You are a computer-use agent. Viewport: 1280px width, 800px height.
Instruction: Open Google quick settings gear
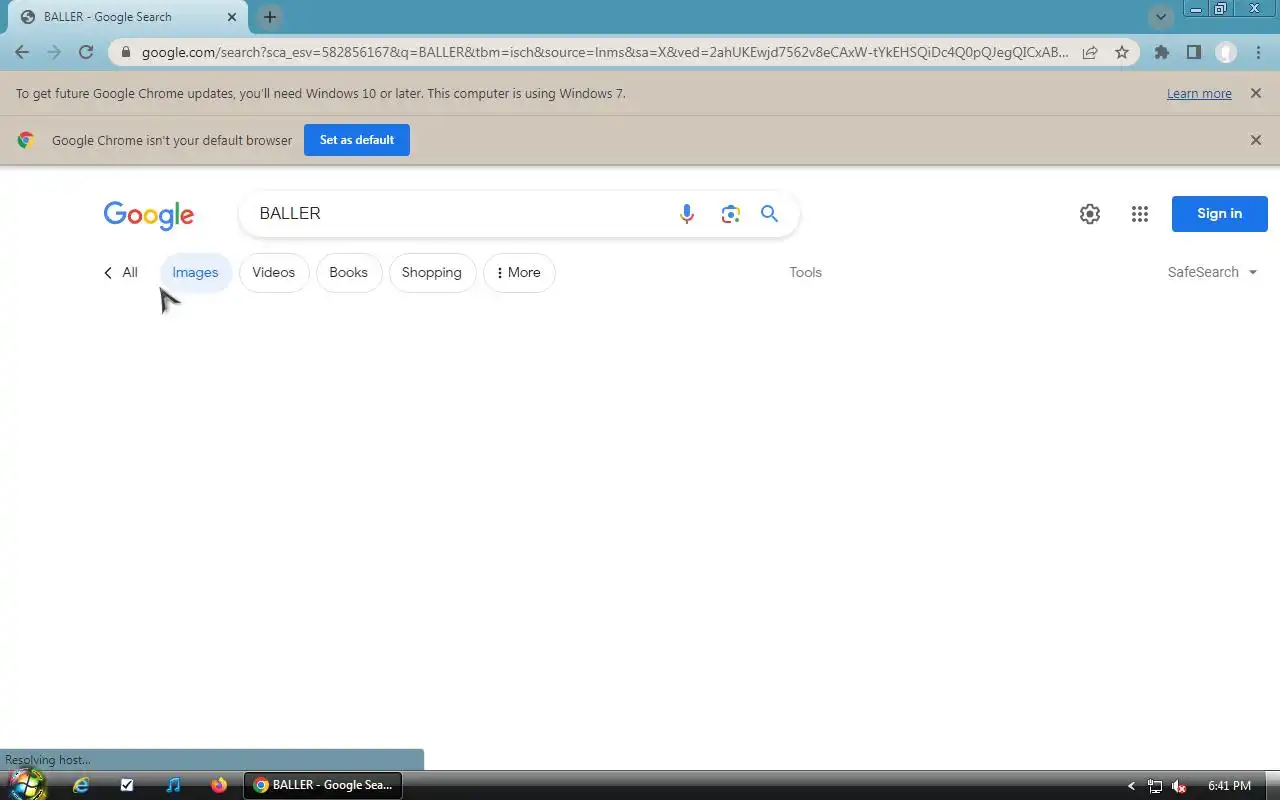pos(1090,213)
